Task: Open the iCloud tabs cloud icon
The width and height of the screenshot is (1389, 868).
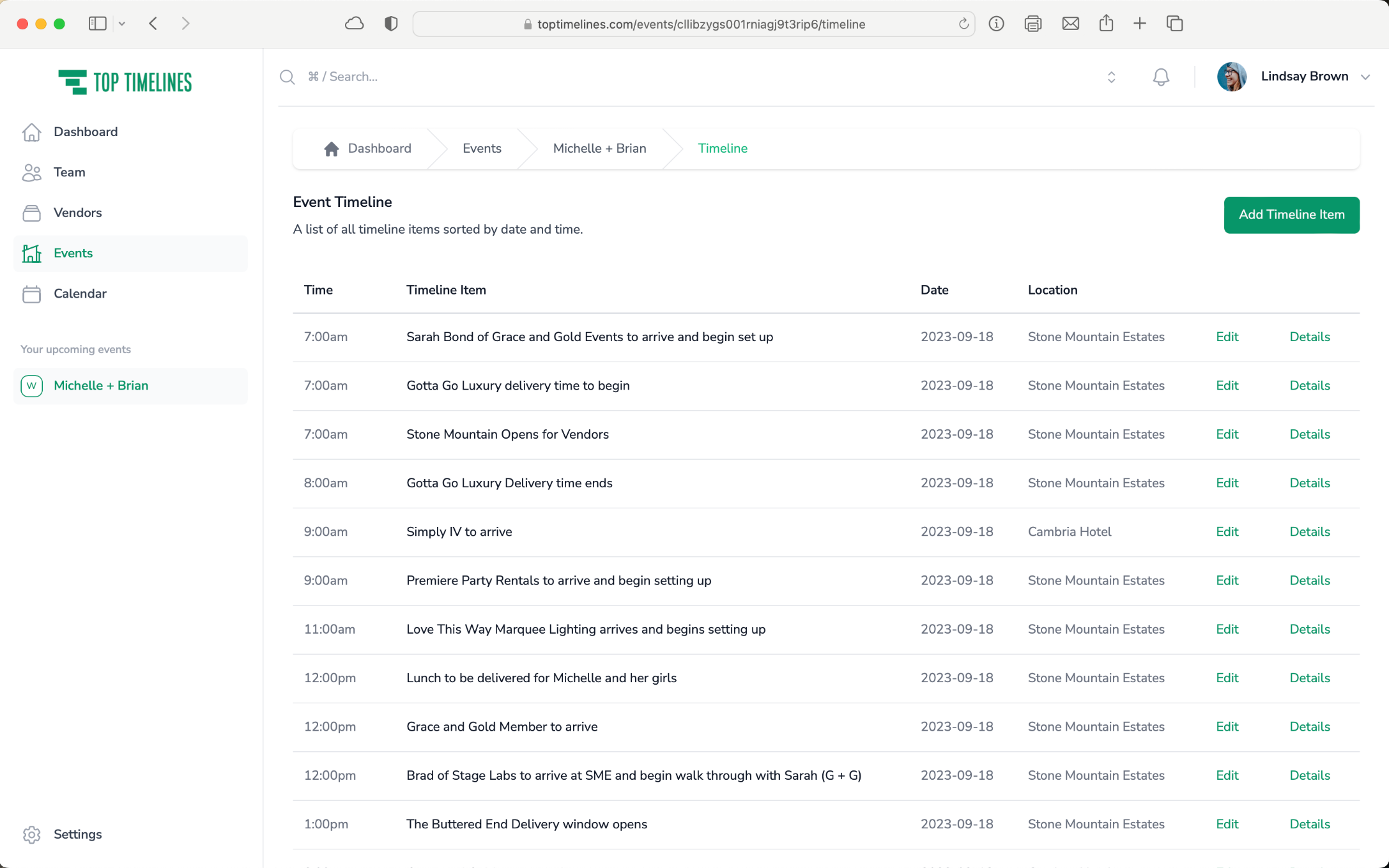Action: tap(354, 24)
